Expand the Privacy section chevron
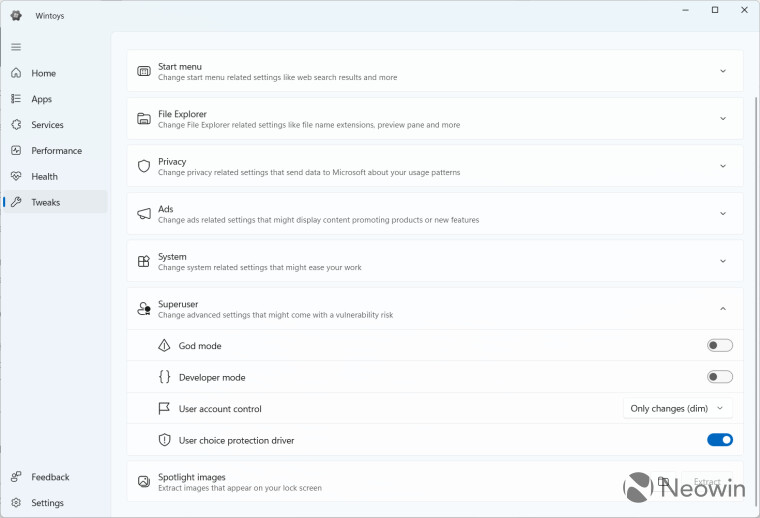Screen dimensions: 760x518 (723, 166)
